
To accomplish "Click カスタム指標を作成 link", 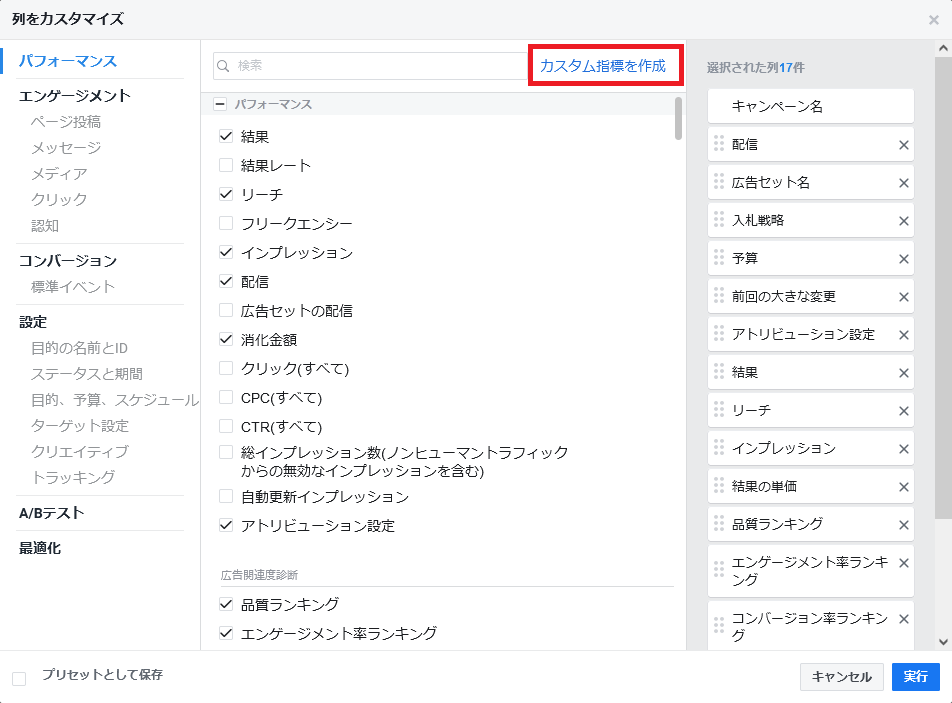I will pos(603,66).
